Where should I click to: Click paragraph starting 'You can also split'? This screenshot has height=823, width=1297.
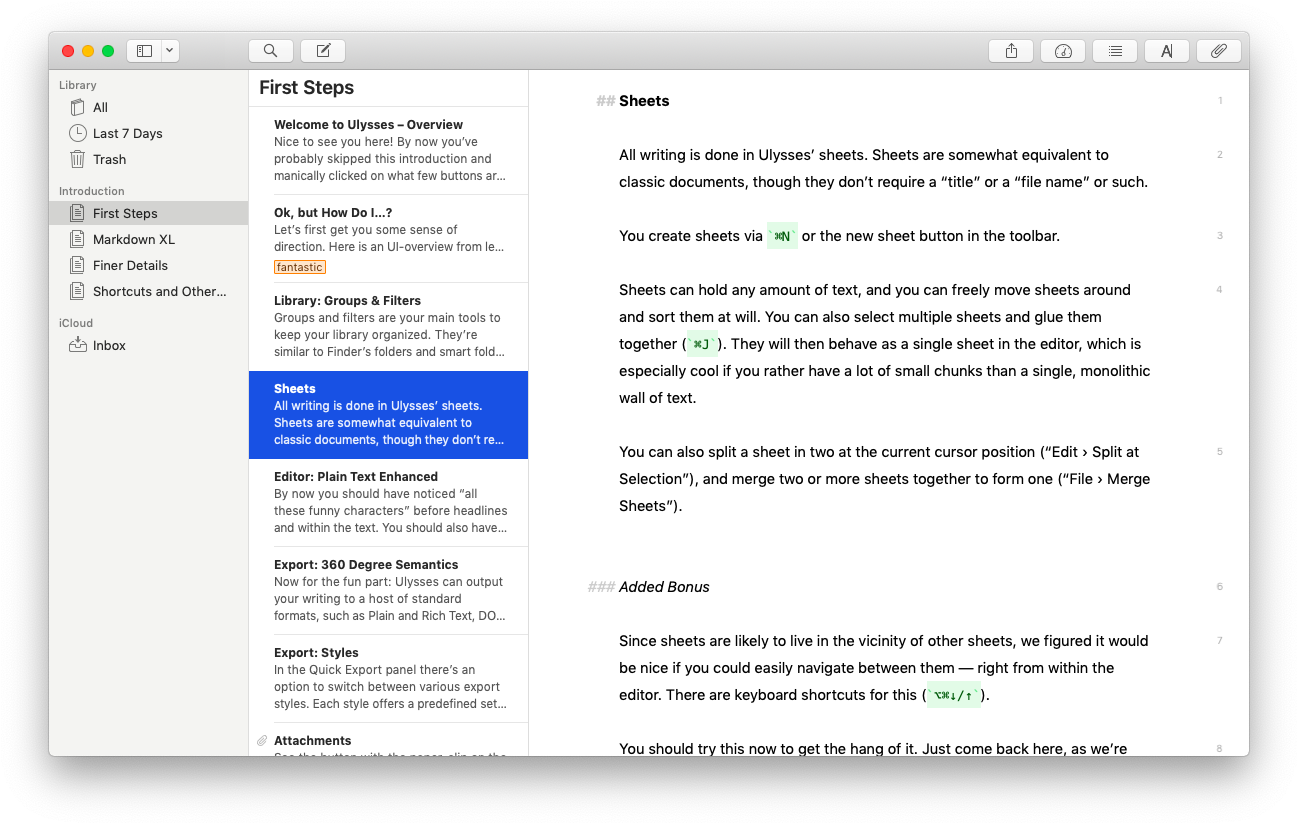click(x=885, y=479)
